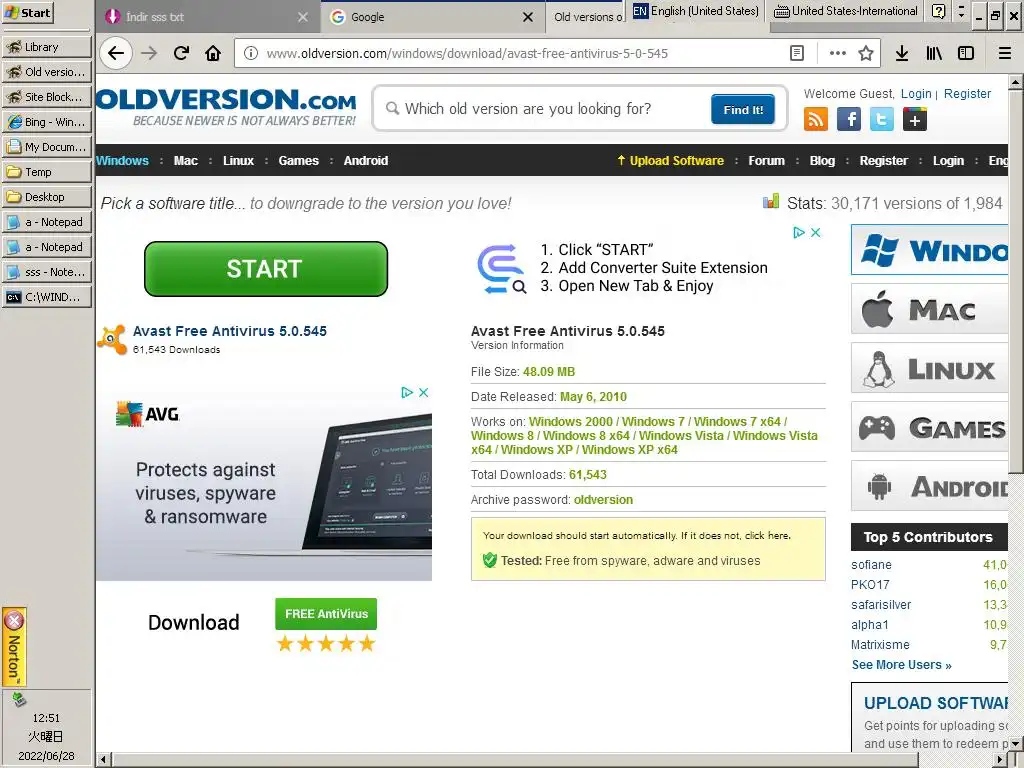Image resolution: width=1024 pixels, height=768 pixels.
Task: Open the Forum nav link
Action: click(x=767, y=161)
